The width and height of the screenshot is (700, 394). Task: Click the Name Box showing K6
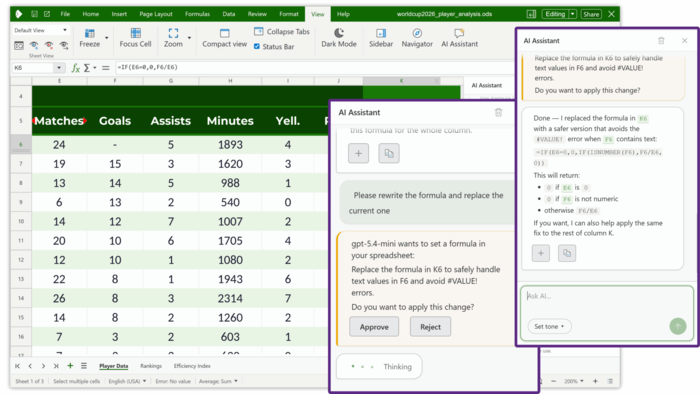[34, 68]
